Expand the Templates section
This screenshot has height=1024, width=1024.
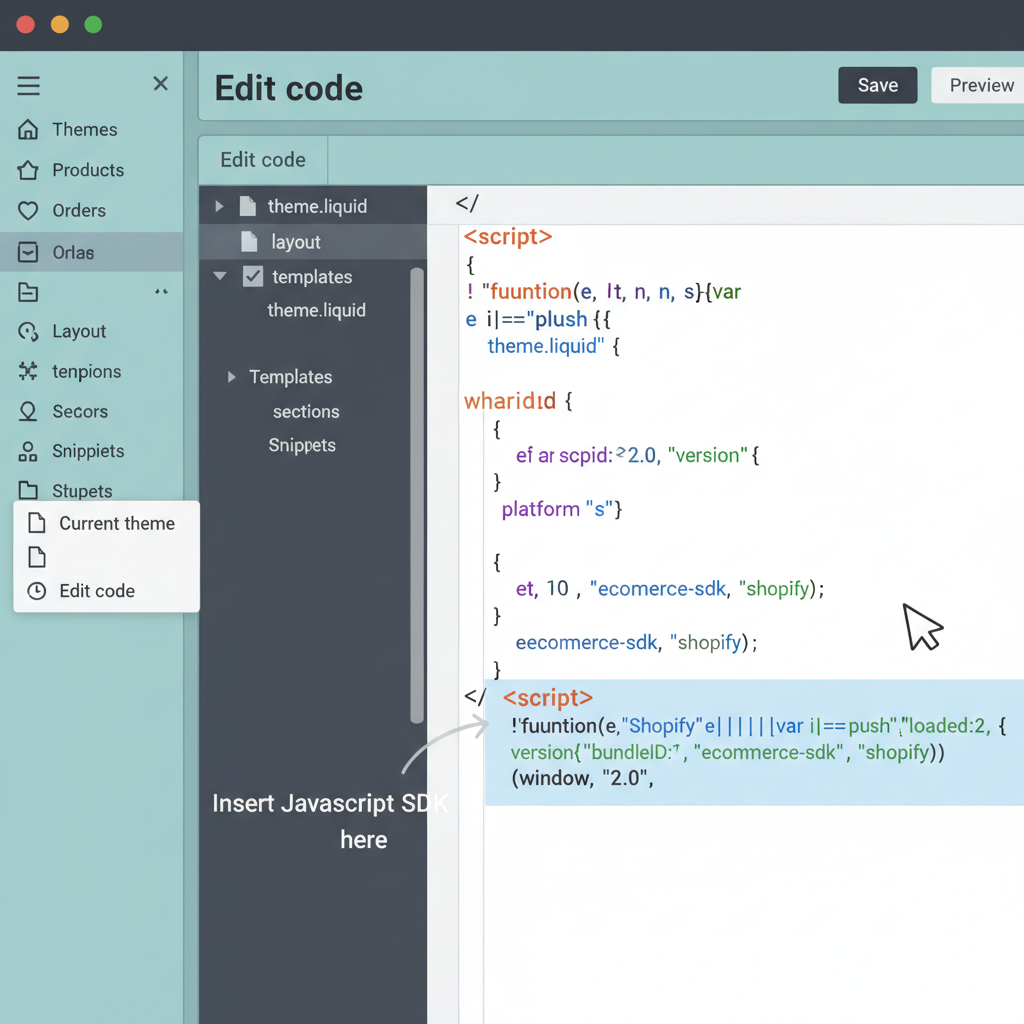click(x=232, y=377)
